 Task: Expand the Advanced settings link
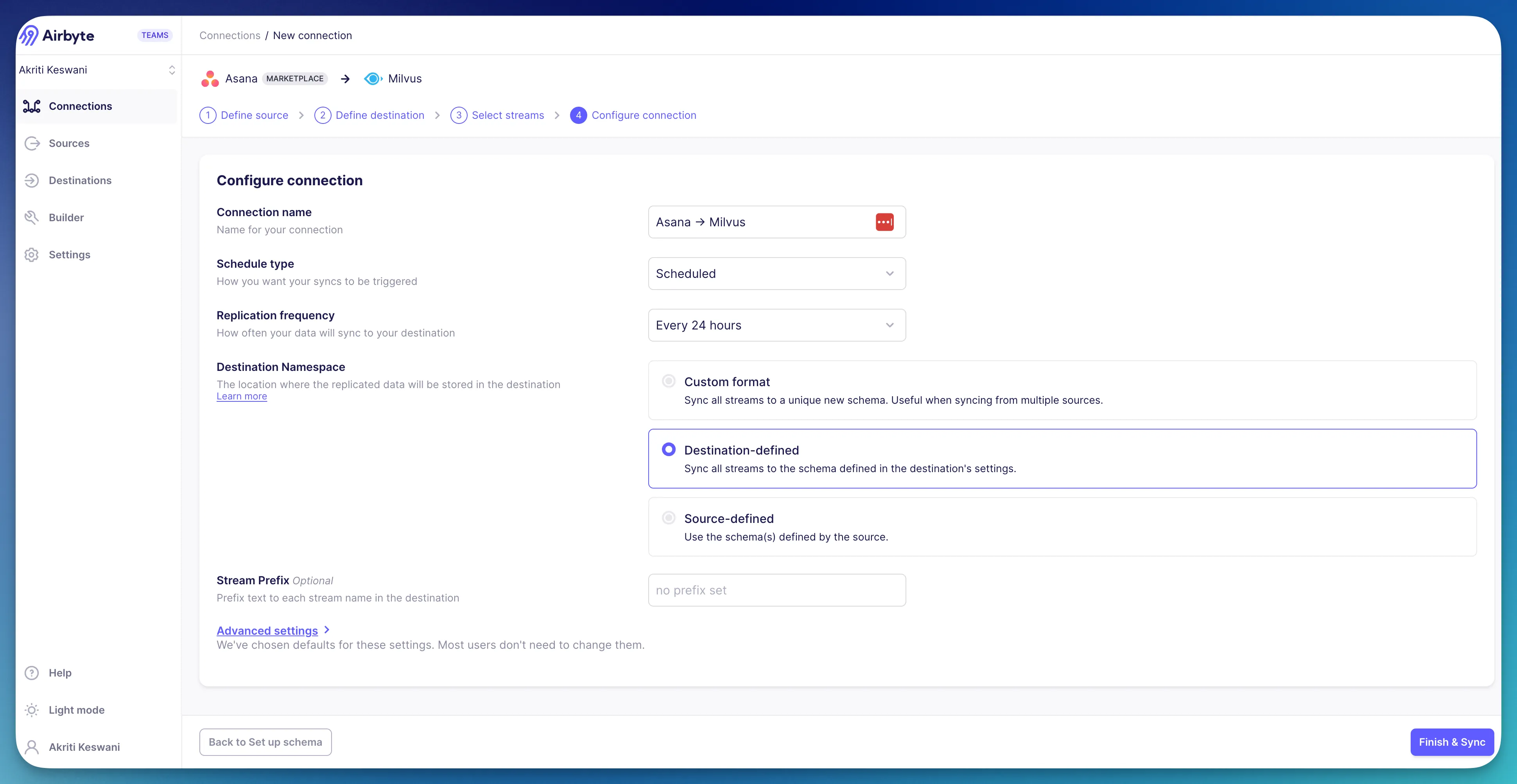(267, 630)
